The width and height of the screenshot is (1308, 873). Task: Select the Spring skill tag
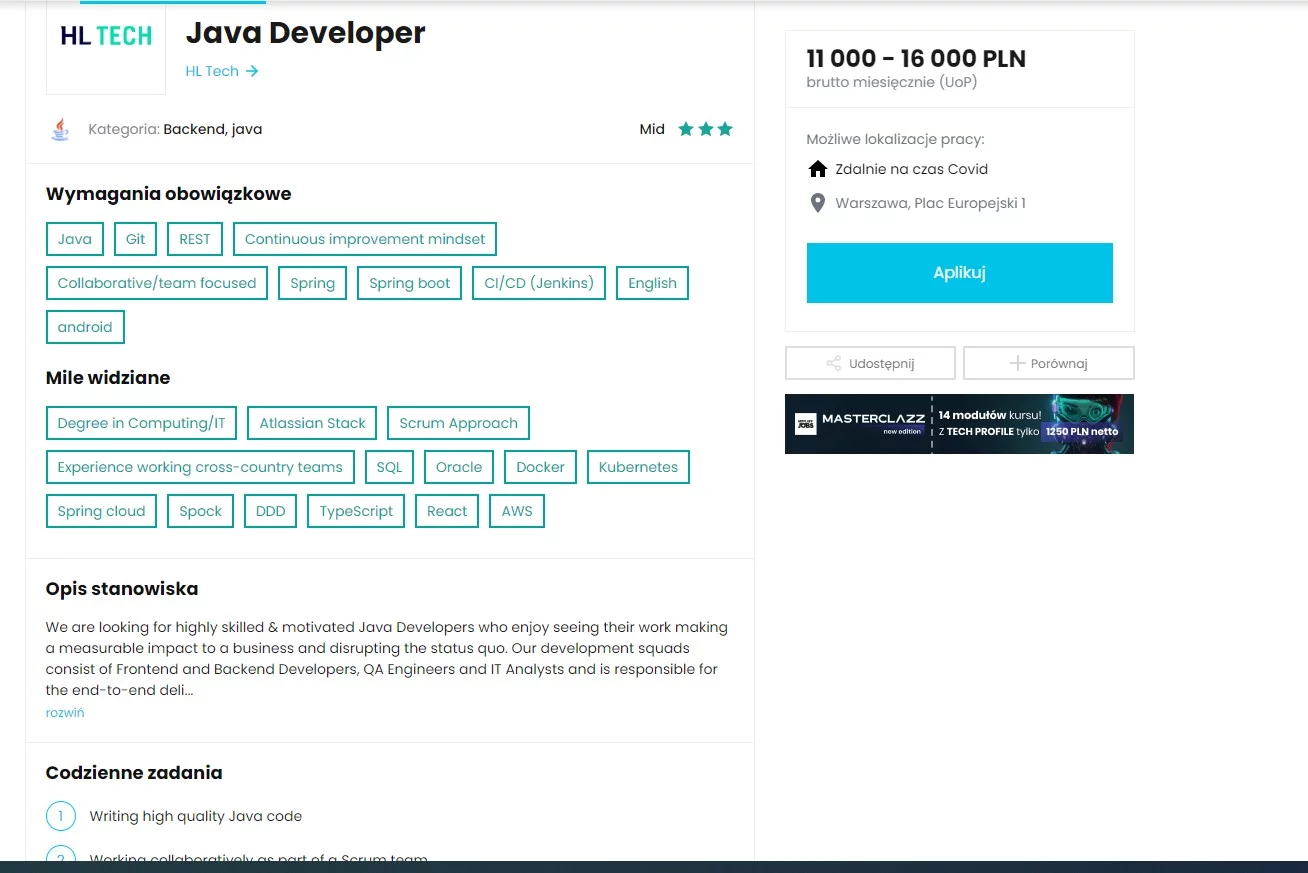(313, 283)
